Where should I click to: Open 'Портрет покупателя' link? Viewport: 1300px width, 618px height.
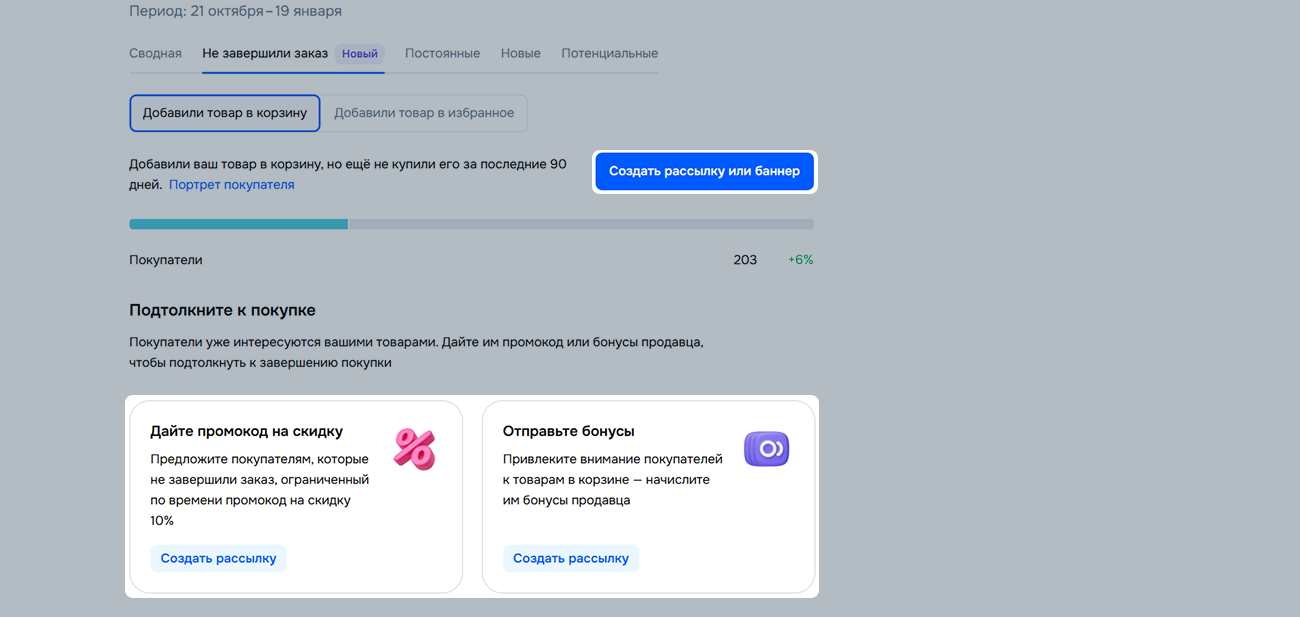click(x=231, y=184)
